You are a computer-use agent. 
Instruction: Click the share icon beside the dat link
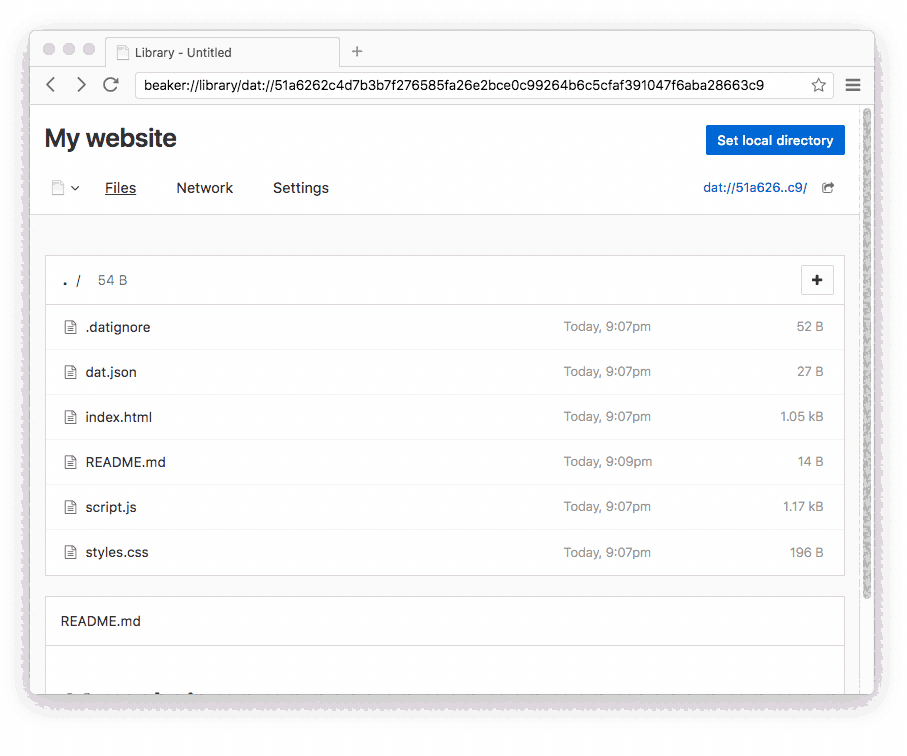828,187
